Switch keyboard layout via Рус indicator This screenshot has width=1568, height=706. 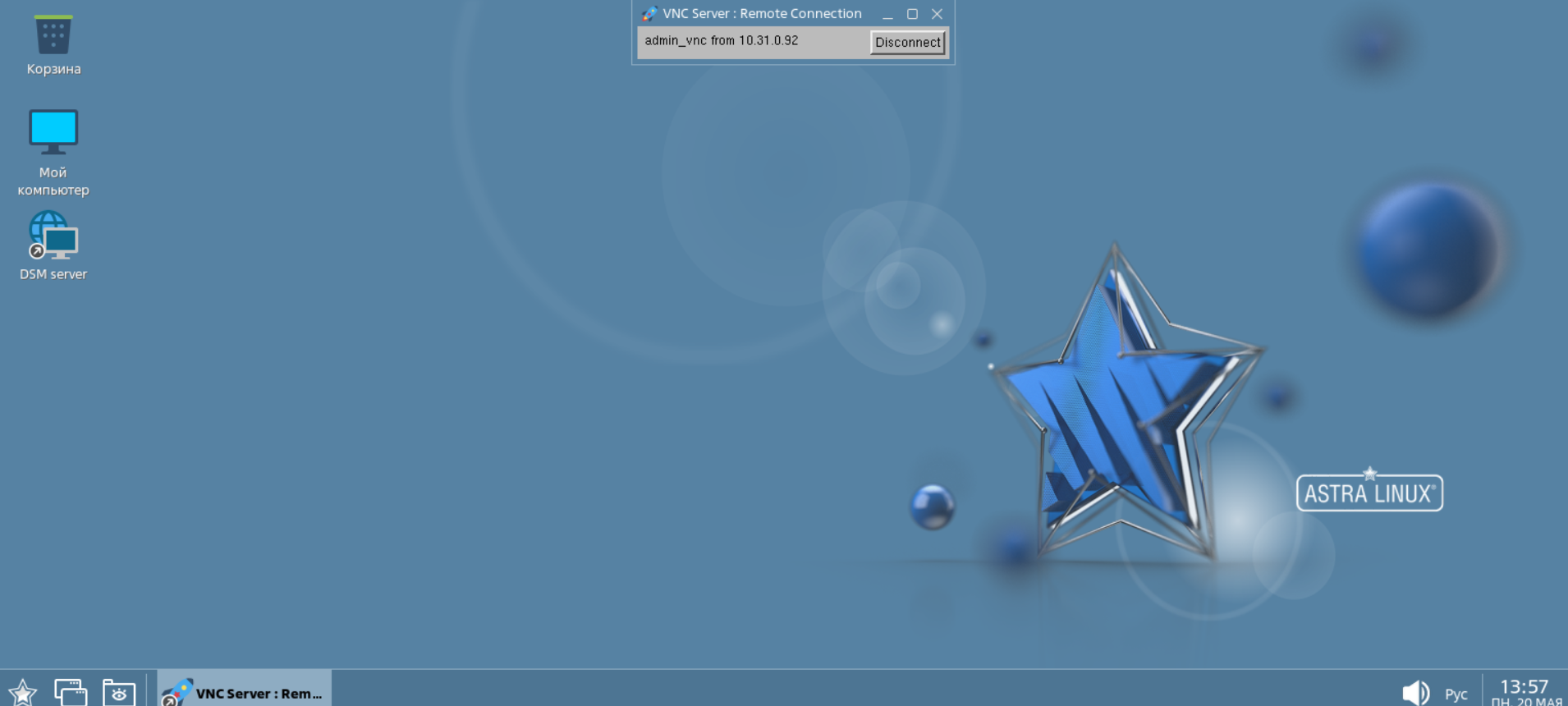click(1456, 695)
